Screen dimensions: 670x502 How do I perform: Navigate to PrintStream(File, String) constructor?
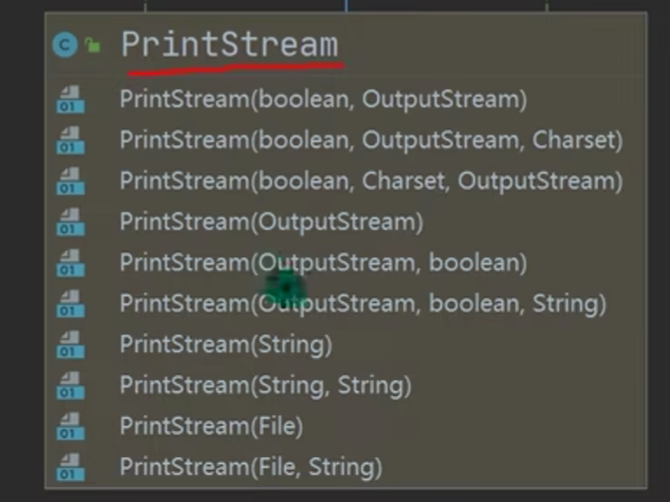pos(251,467)
